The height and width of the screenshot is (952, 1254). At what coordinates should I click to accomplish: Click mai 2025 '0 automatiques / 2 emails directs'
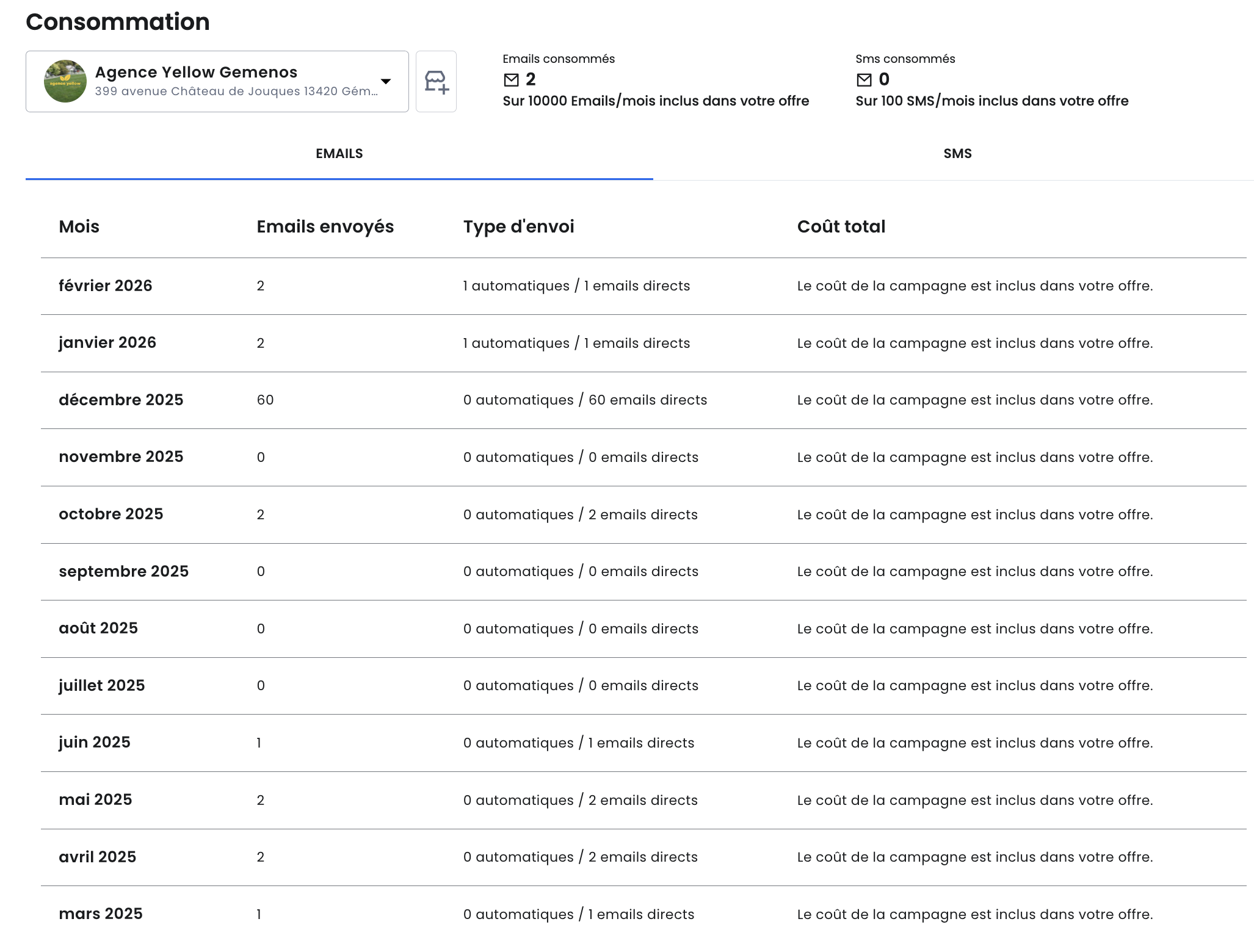pyautogui.click(x=581, y=800)
